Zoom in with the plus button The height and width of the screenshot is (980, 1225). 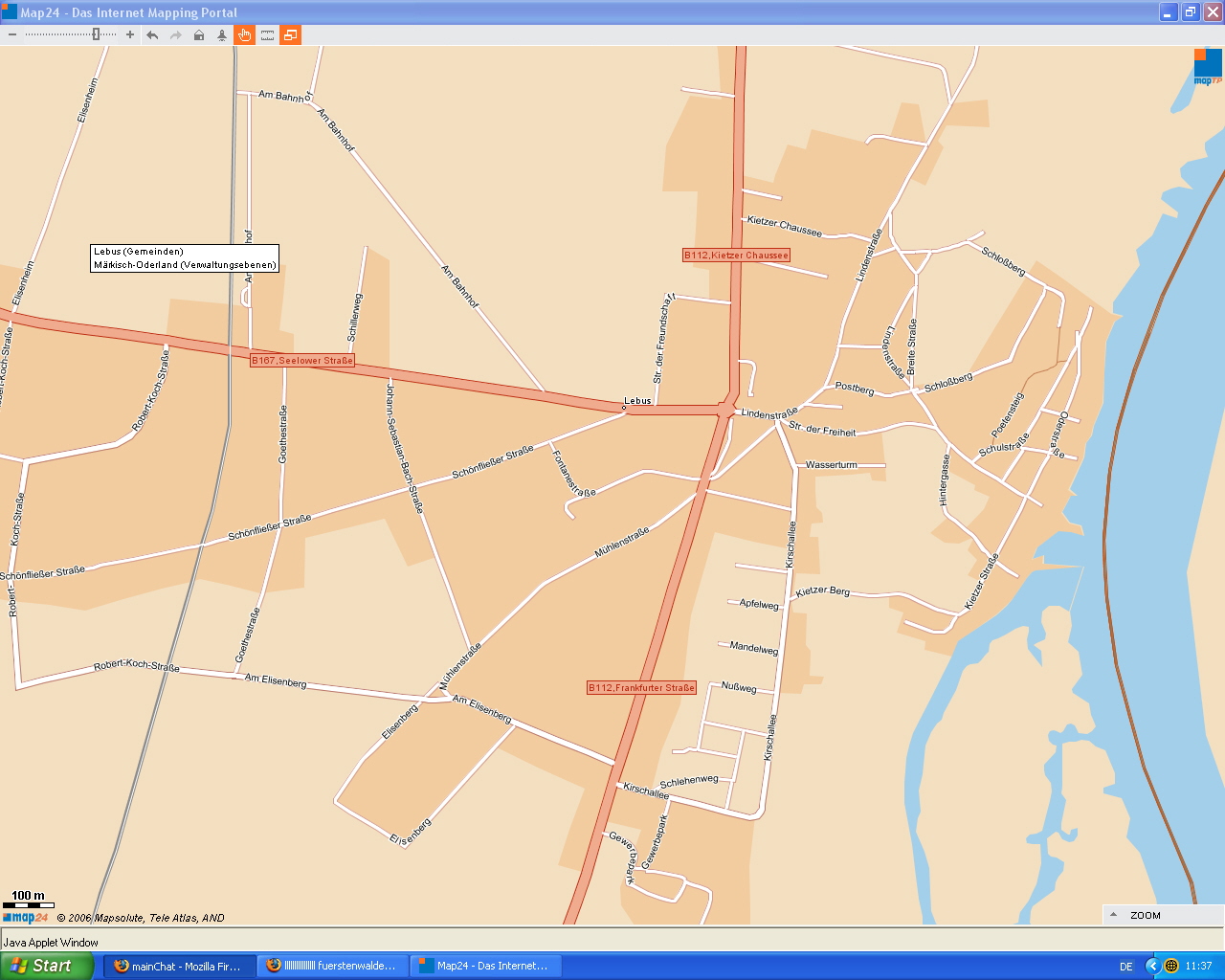coord(130,35)
